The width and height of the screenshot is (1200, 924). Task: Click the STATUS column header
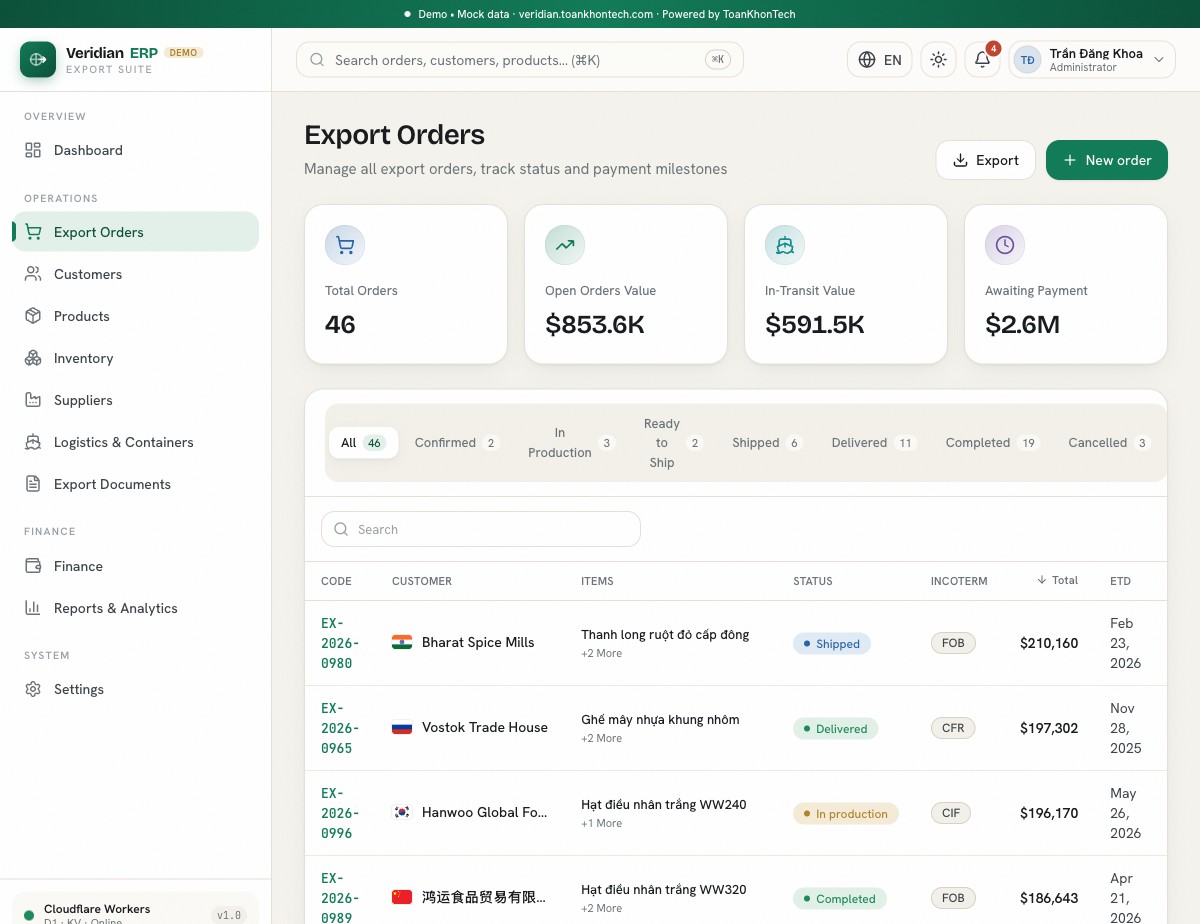pyautogui.click(x=812, y=581)
